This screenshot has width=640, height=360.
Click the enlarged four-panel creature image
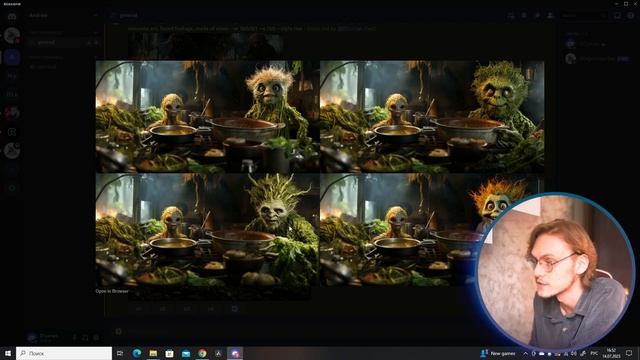click(x=320, y=173)
